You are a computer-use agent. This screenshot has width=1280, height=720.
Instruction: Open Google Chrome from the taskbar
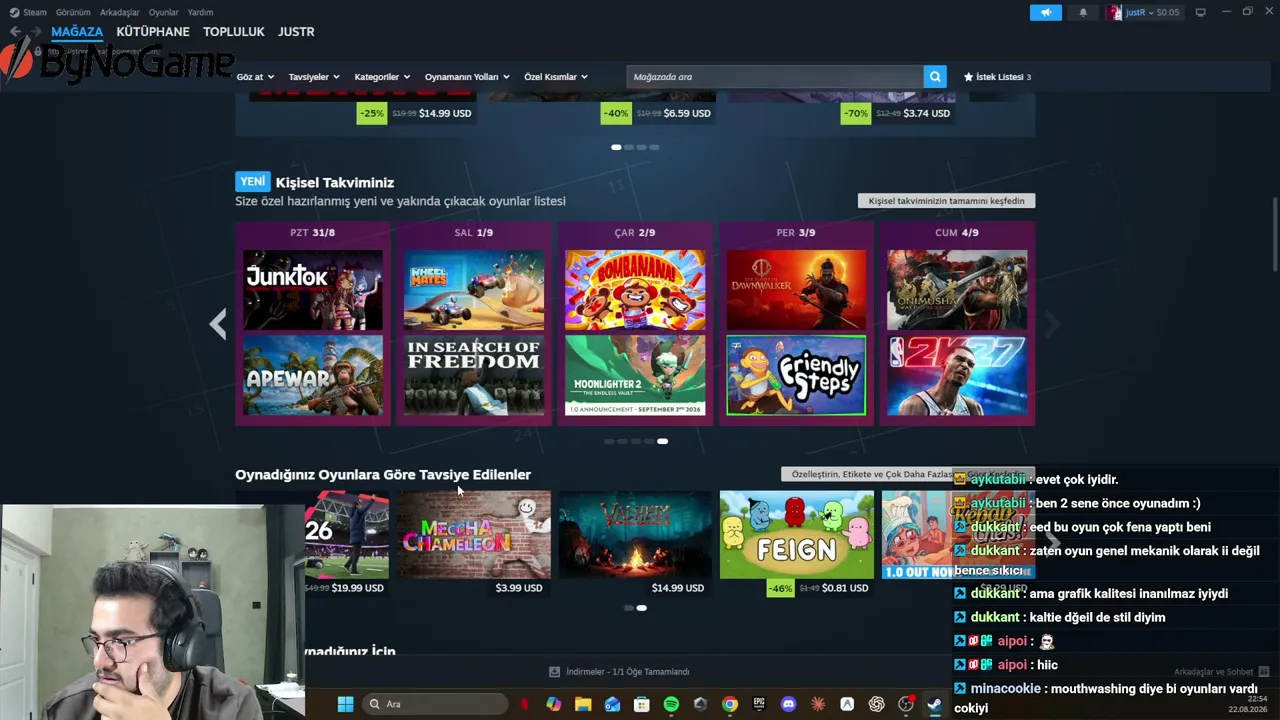pos(730,704)
